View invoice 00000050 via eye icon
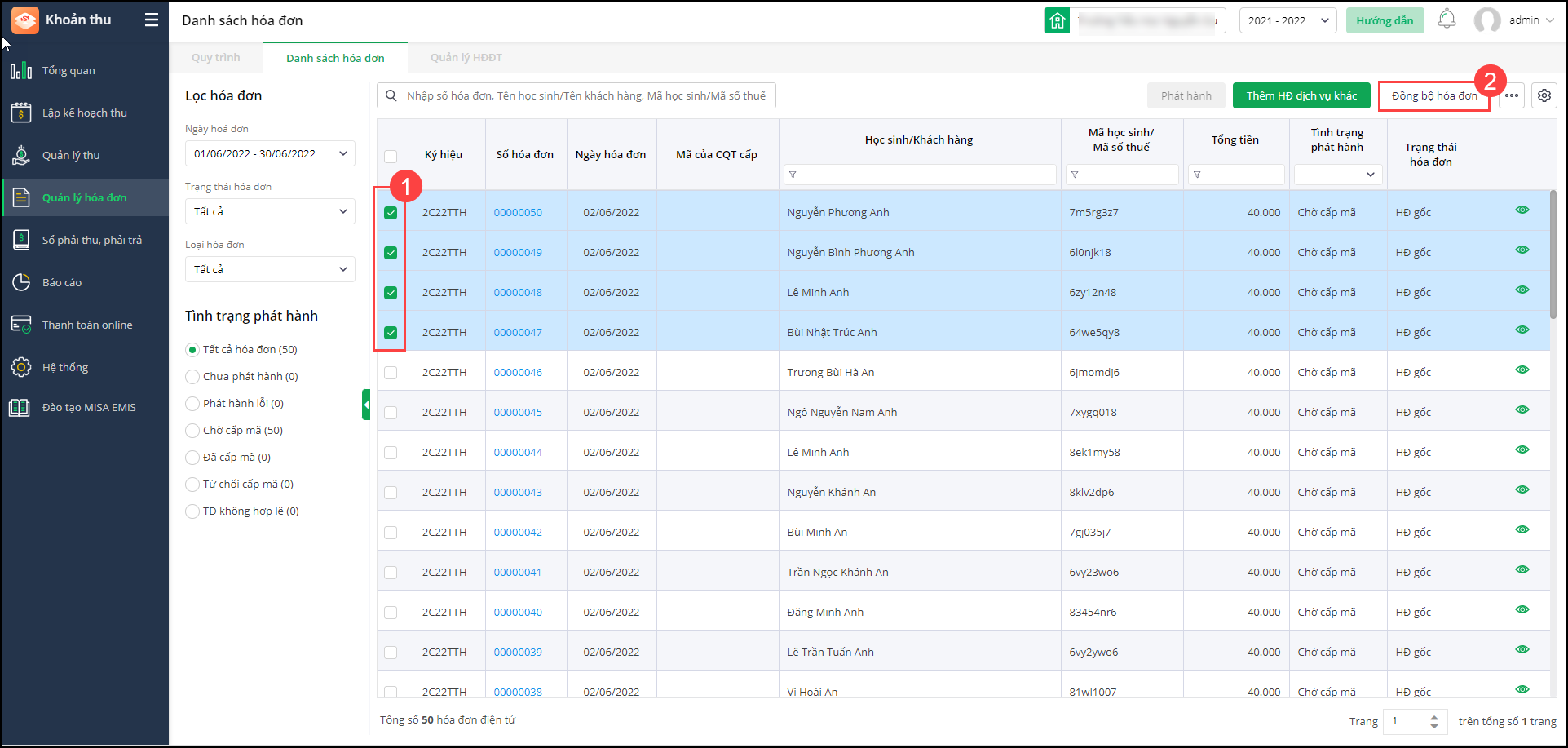 tap(1522, 210)
